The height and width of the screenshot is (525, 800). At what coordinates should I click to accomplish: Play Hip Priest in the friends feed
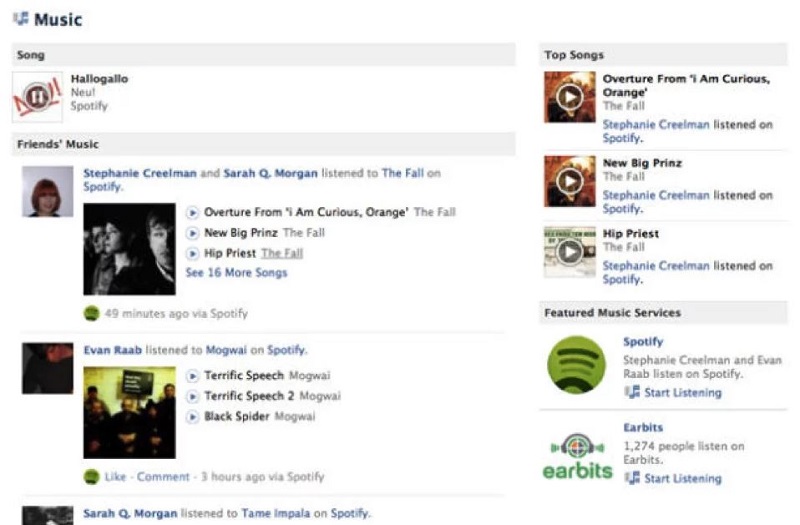point(192,254)
